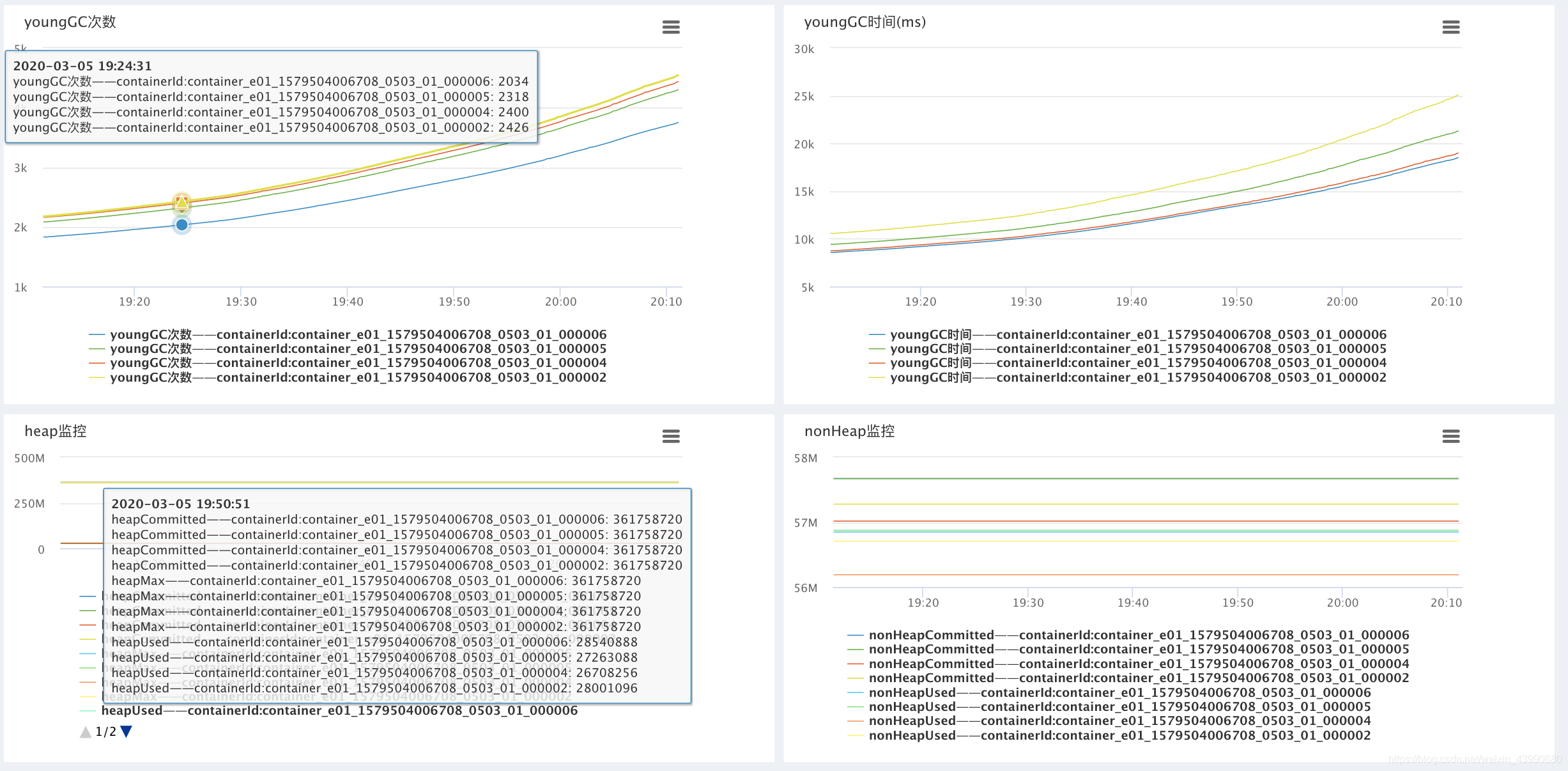
Task: Click the youngGC时间(ms) chart title
Action: [x=865, y=22]
